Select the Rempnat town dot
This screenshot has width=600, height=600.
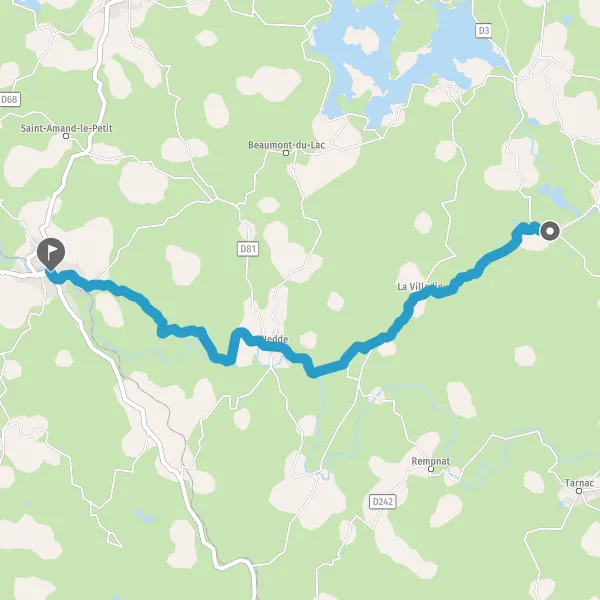(431, 469)
